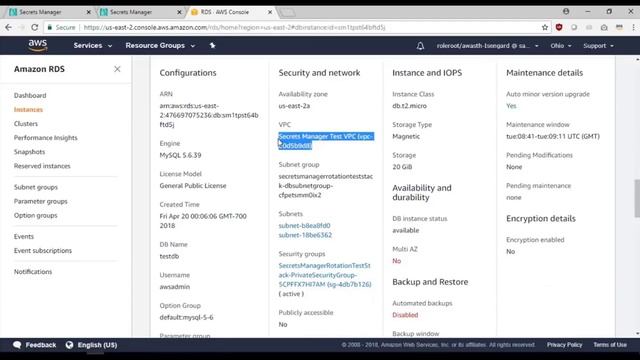Click the testdb DB Name value
Viewport: 640px width, 360px height.
[169, 256]
